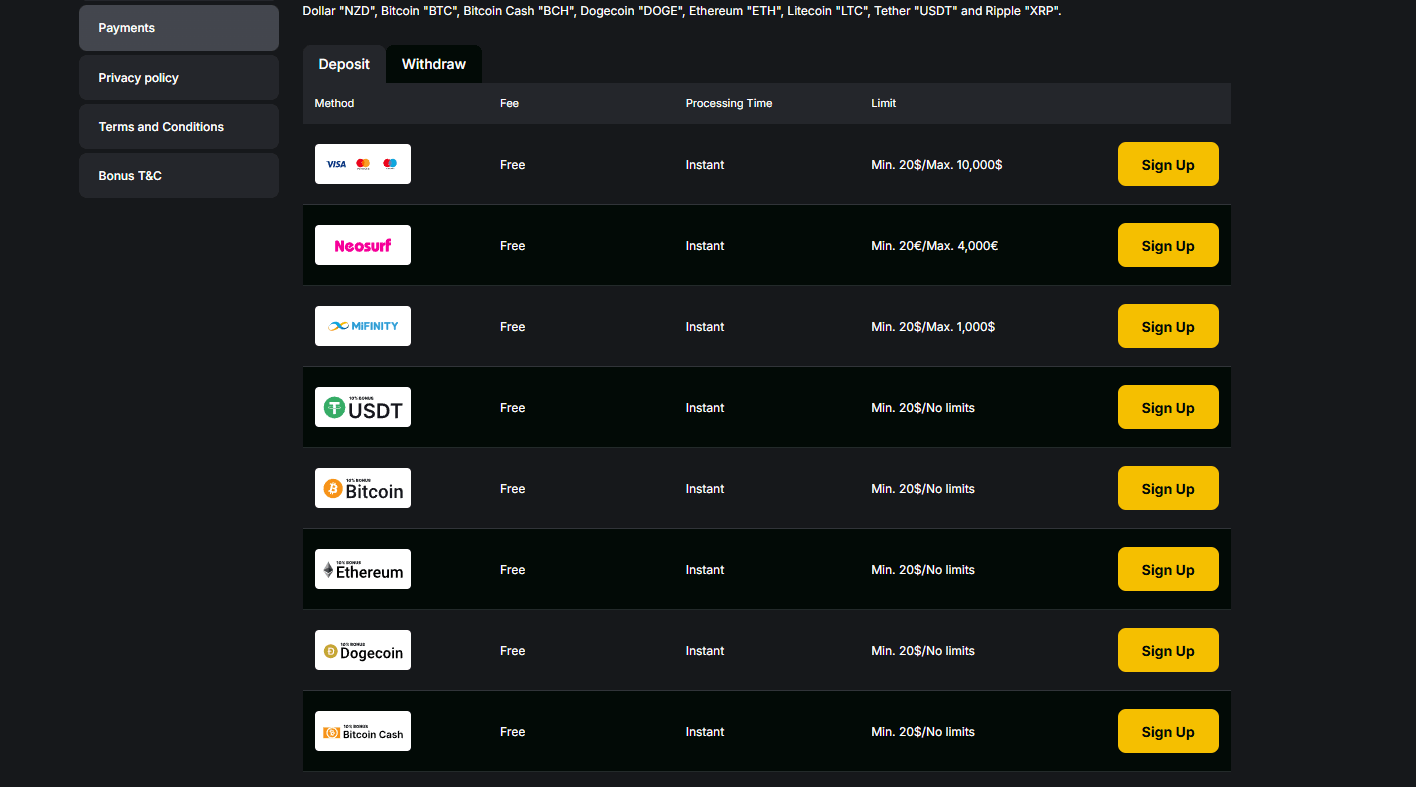Click Instant in the Ethereum row
The height and width of the screenshot is (787, 1416).
pyautogui.click(x=705, y=570)
